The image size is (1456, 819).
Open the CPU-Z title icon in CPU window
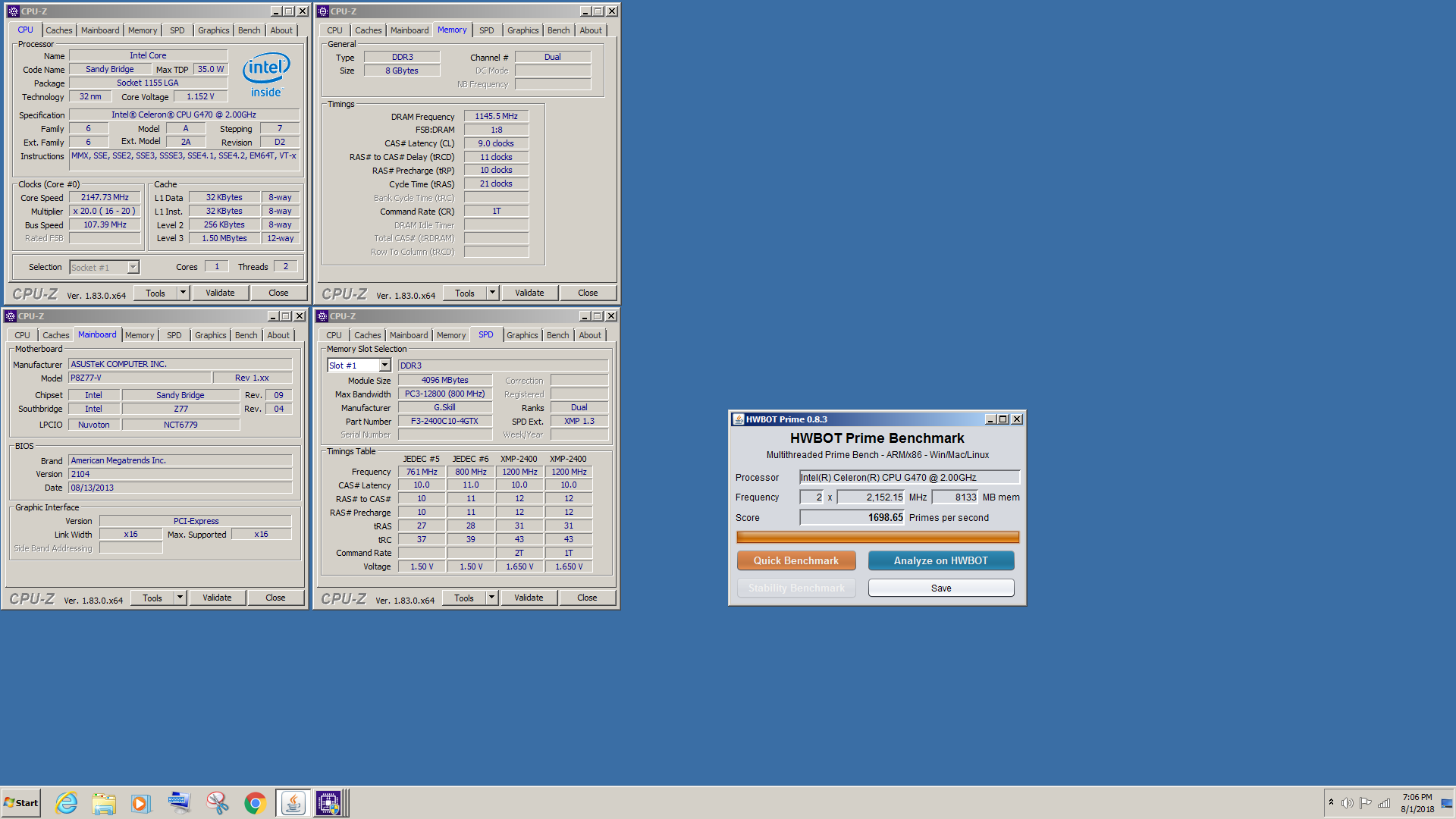coord(13,11)
